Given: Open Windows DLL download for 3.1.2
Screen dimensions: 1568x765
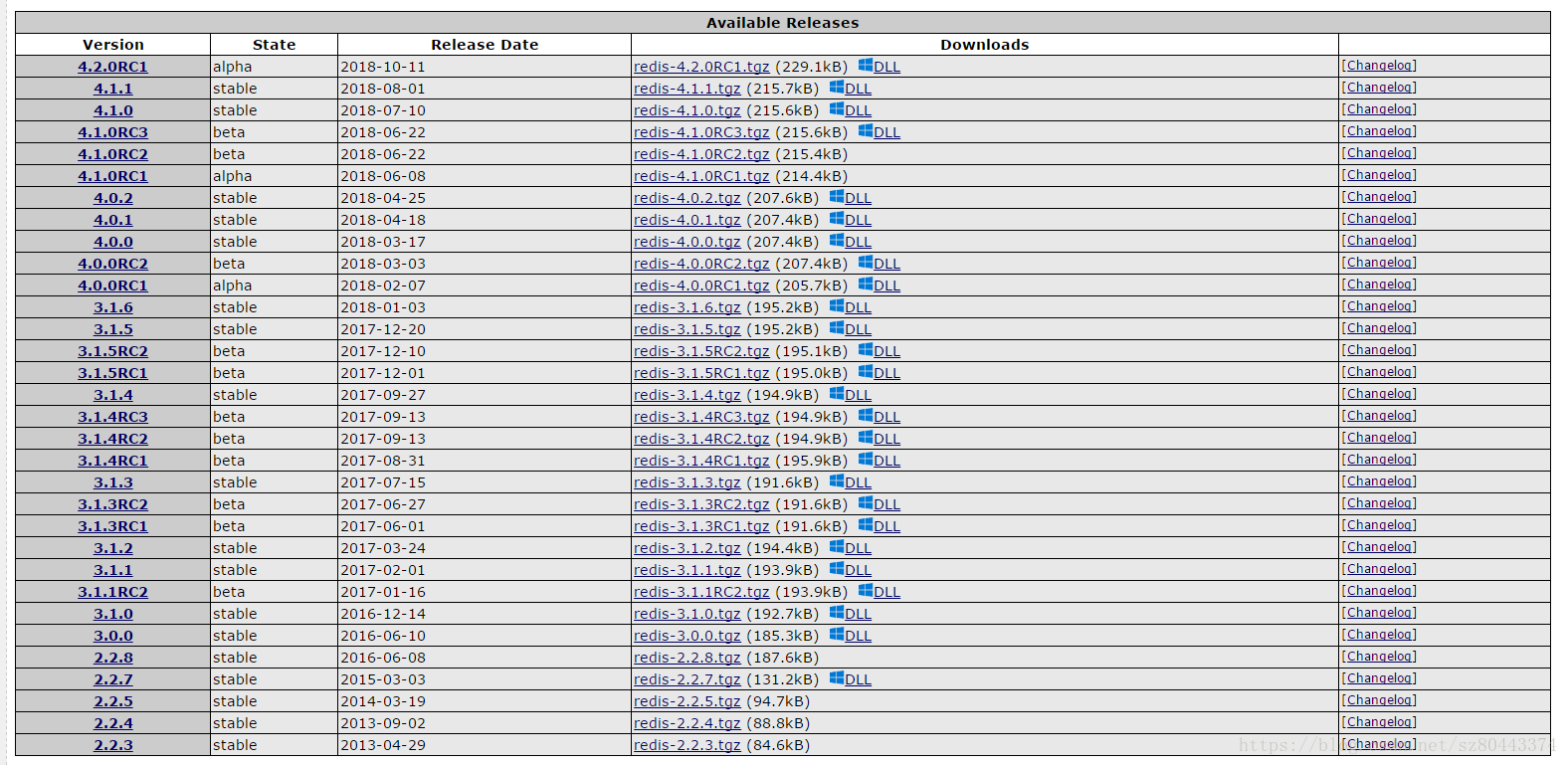Looking at the screenshot, I should pos(851,548).
